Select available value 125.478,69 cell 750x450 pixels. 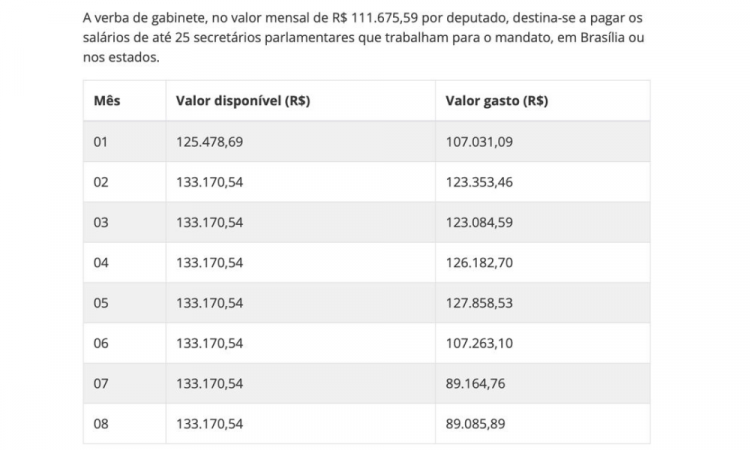pyautogui.click(x=209, y=142)
